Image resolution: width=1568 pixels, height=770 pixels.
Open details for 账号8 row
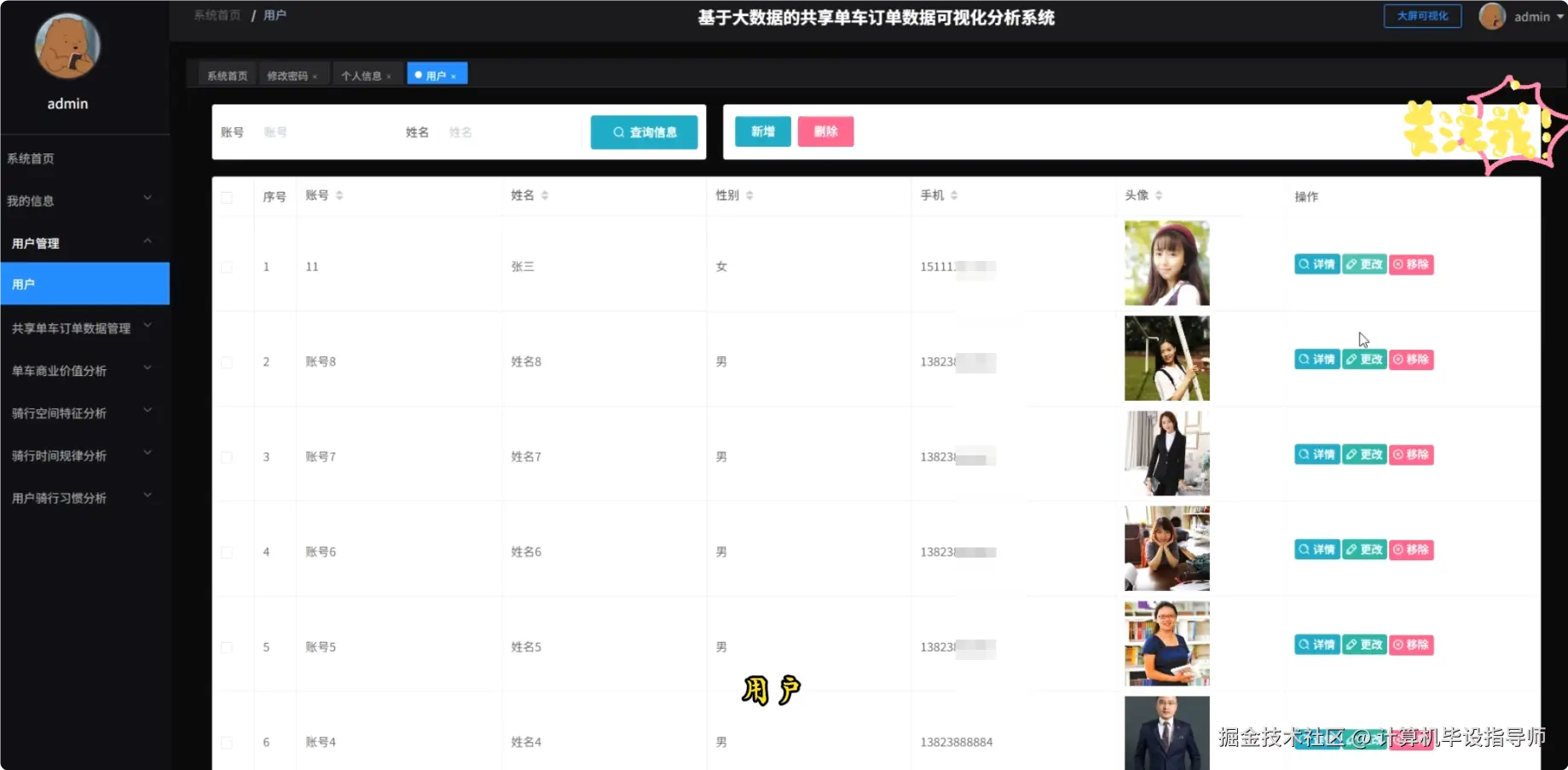(x=1316, y=360)
